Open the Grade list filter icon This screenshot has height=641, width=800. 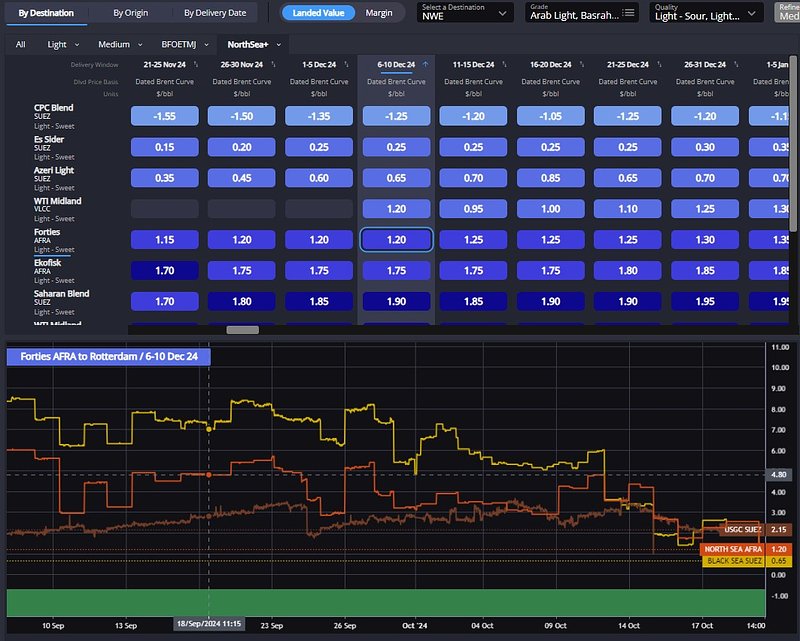[x=629, y=14]
